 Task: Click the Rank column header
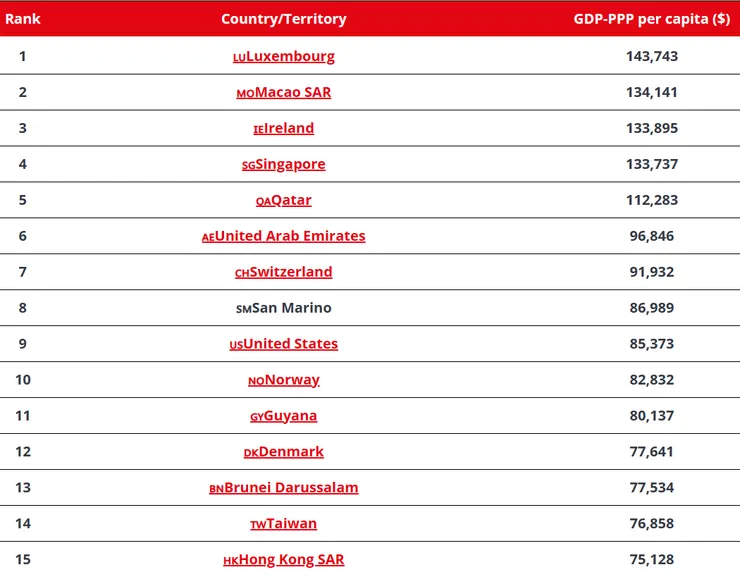23,19
